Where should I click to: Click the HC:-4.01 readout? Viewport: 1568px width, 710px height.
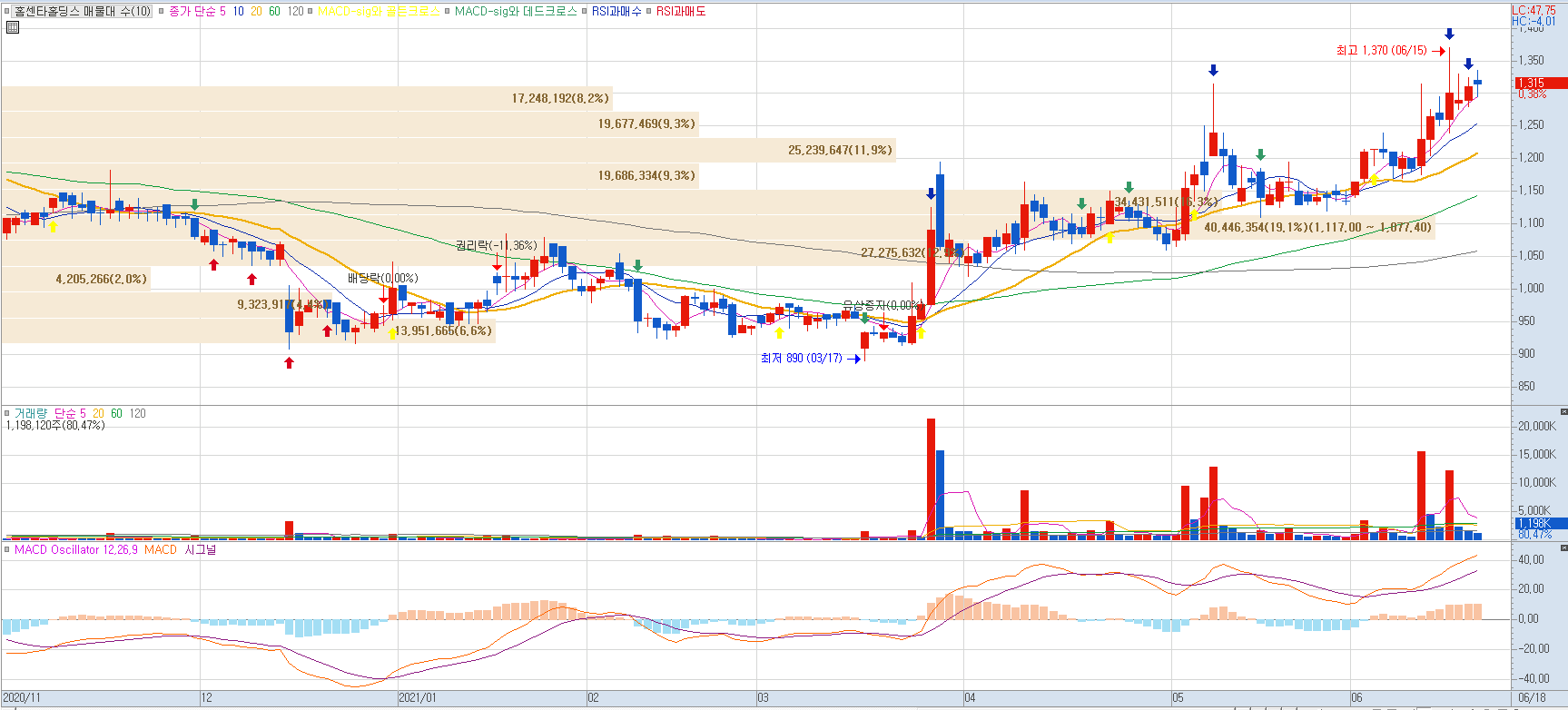point(1533,21)
